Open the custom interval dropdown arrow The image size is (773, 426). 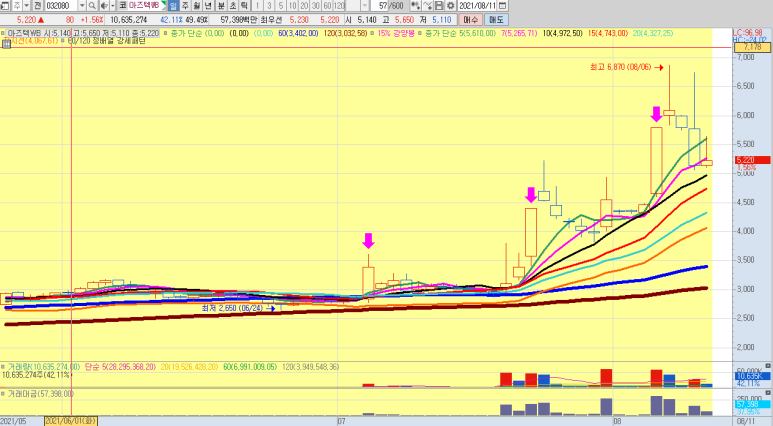[364, 6]
